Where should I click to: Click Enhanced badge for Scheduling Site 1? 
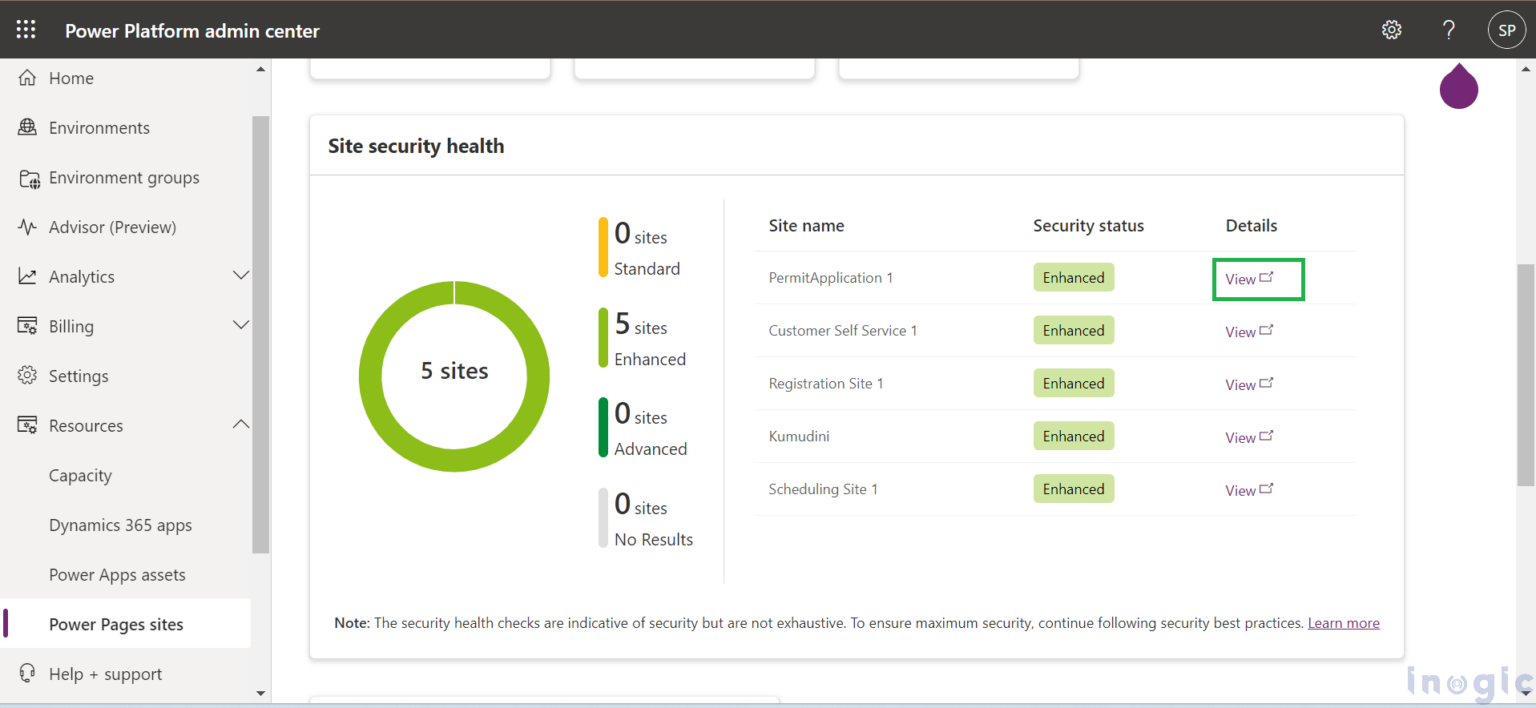pos(1073,489)
